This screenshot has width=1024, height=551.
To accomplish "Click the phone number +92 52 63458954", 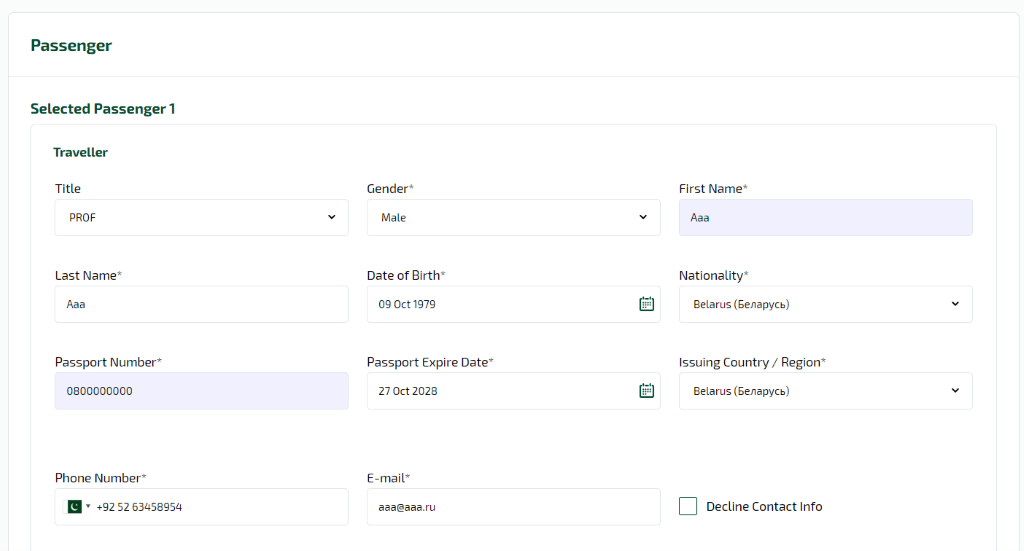I will (139, 507).
